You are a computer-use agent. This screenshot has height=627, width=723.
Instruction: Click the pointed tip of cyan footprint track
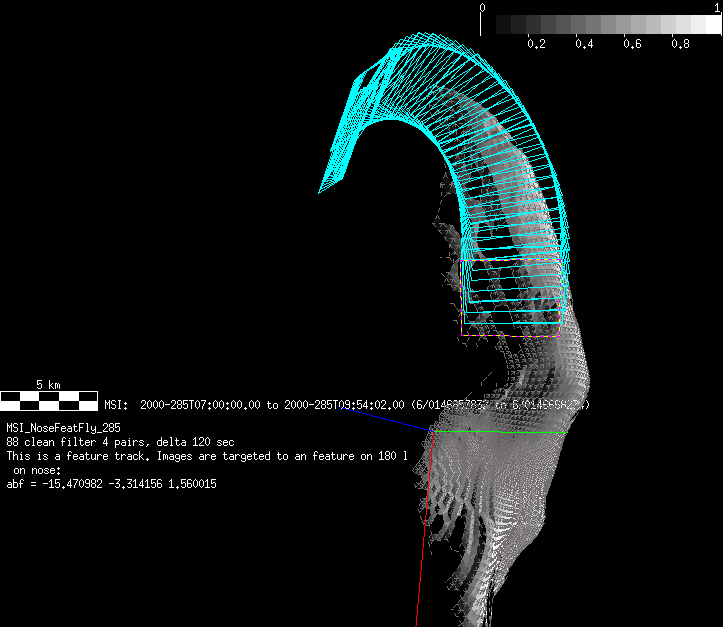coord(321,191)
